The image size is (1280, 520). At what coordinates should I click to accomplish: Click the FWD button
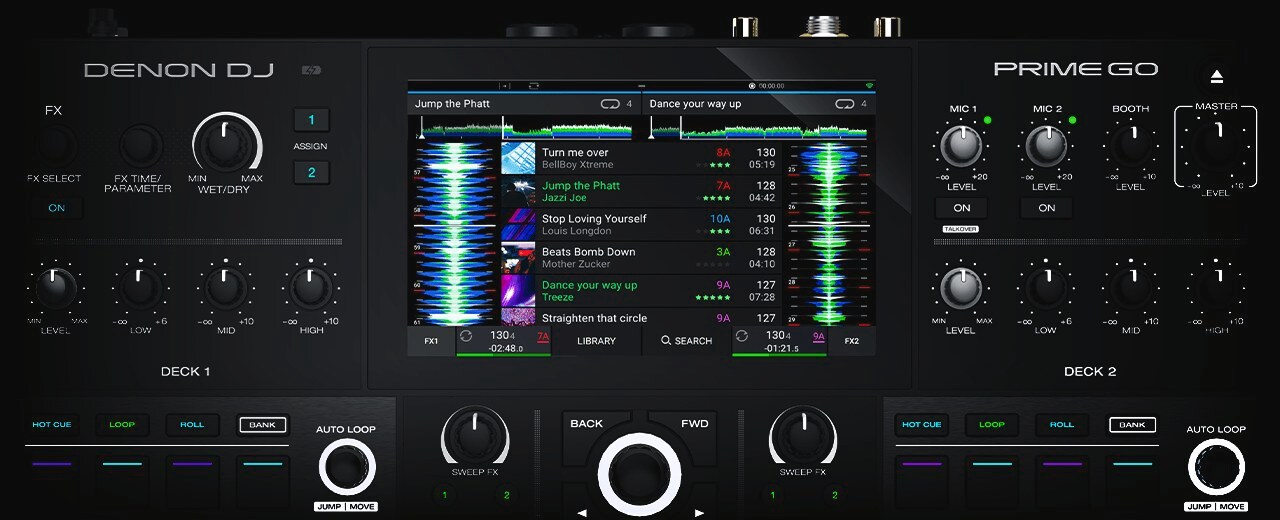pos(695,423)
